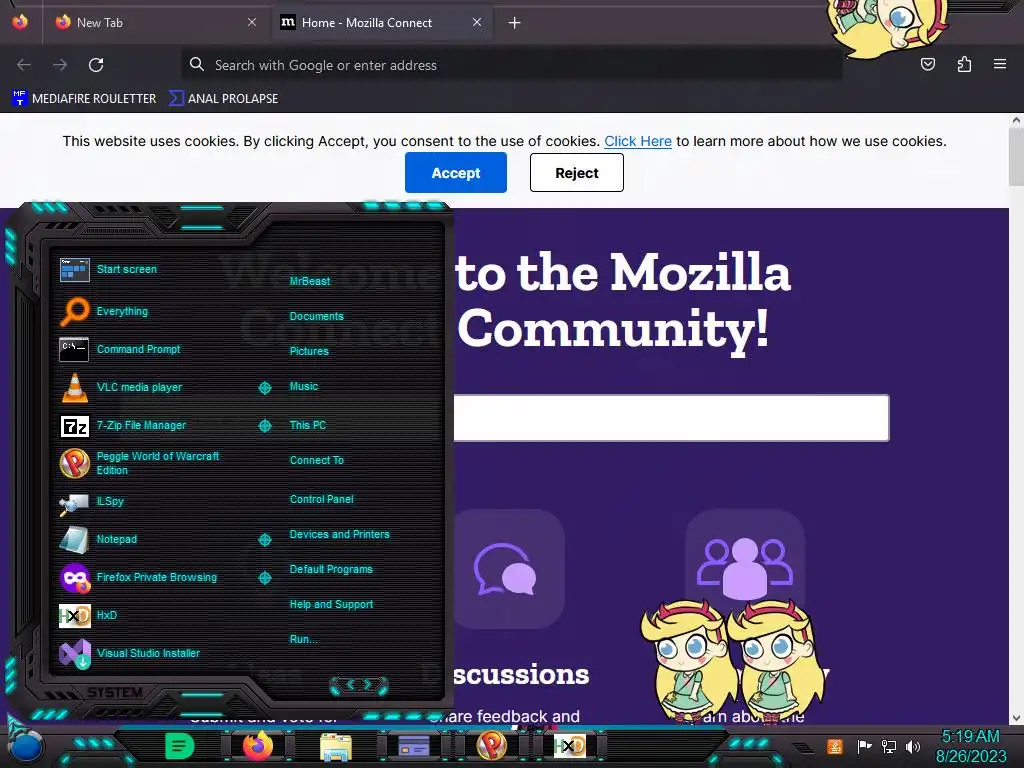Screen dimensions: 1024x768
Task: Open File Explorer from the taskbar
Action: (336, 746)
